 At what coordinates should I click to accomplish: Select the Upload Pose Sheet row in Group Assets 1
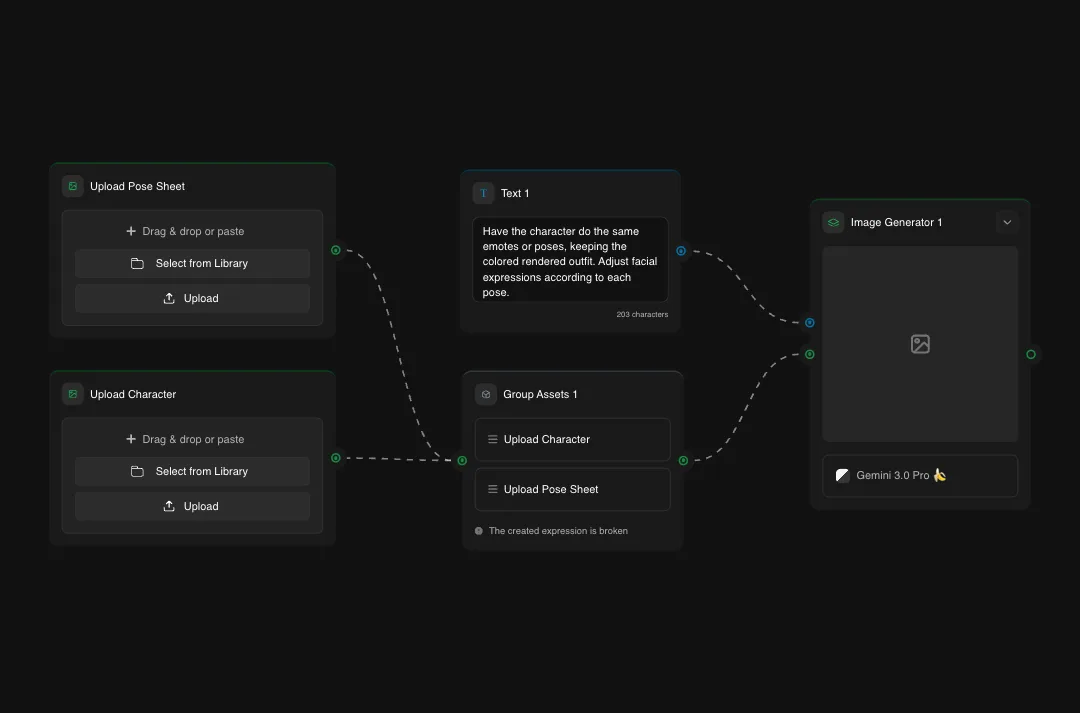tap(572, 489)
